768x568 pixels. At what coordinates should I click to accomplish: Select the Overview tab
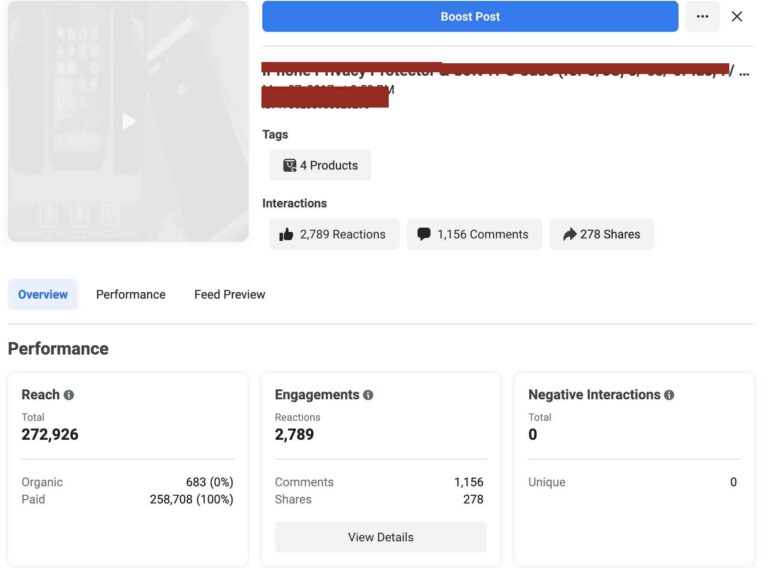(x=43, y=294)
